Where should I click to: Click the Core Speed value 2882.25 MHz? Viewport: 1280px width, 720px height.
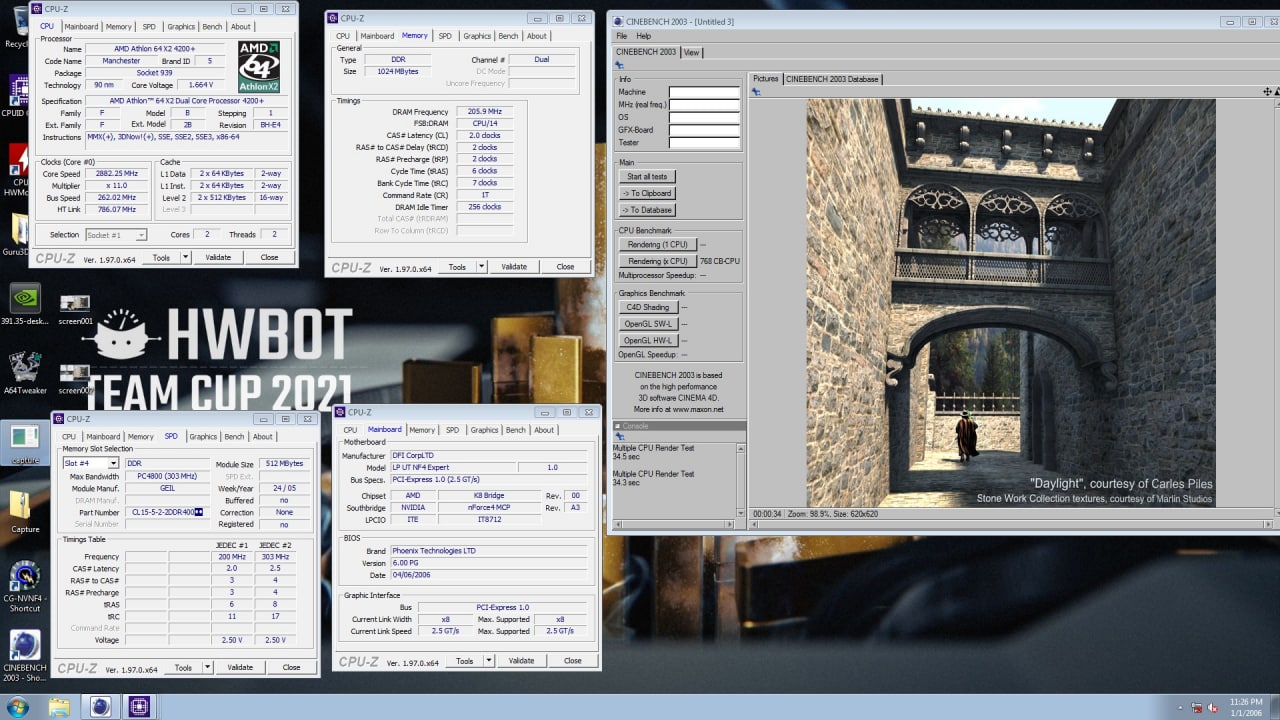[x=119, y=174]
